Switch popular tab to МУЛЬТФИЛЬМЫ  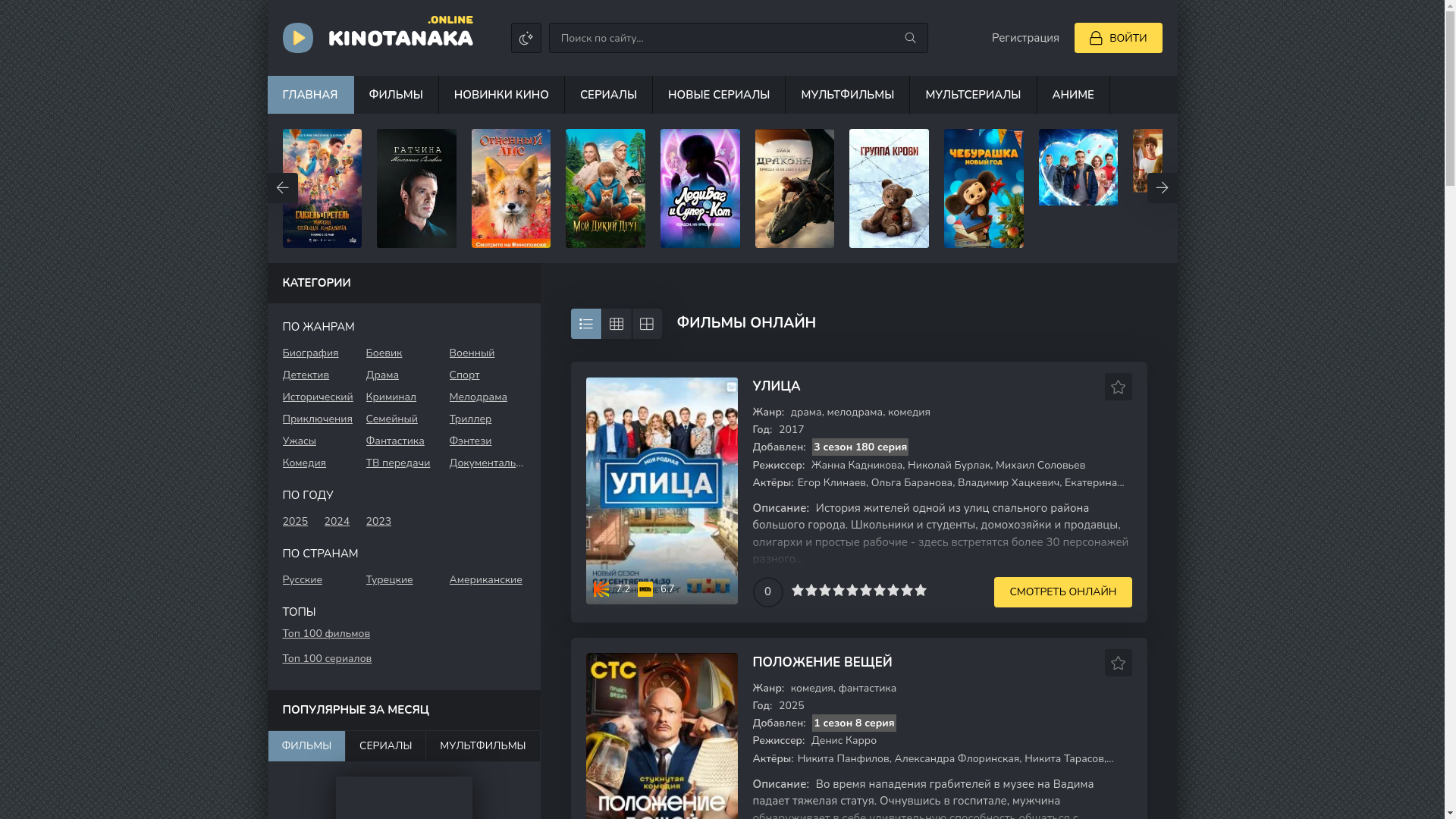point(482,746)
